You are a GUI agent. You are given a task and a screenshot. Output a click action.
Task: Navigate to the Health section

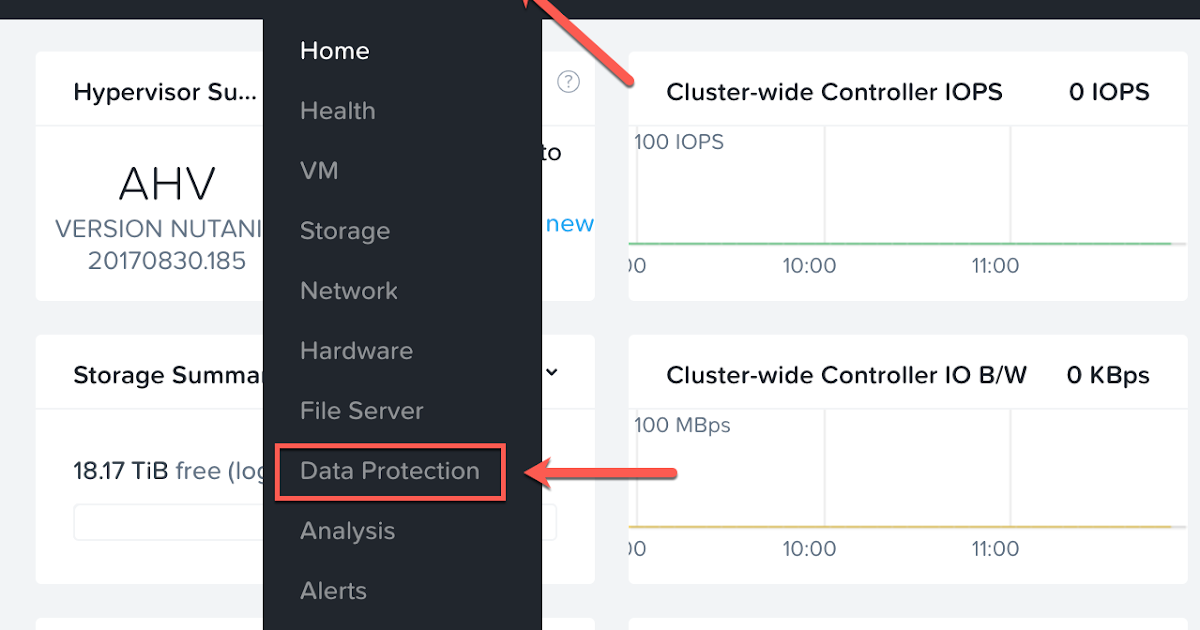click(x=337, y=111)
